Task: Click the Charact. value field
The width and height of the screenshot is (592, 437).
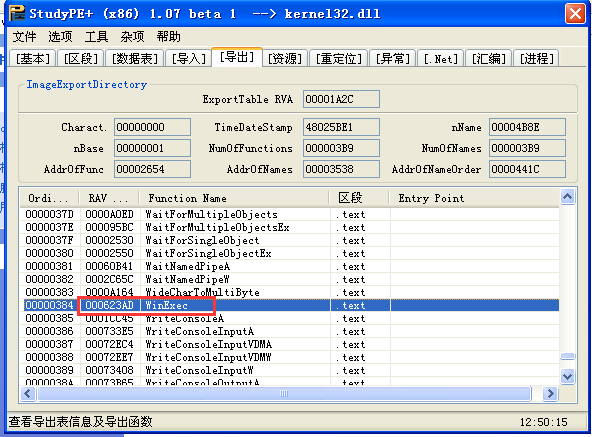Action: coord(153,127)
